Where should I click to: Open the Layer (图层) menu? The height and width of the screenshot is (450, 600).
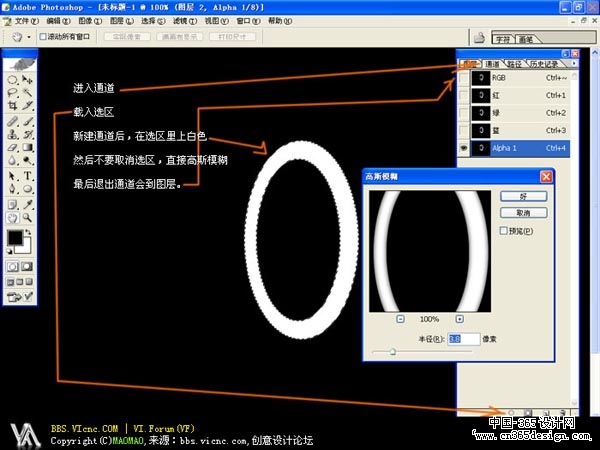pyautogui.click(x=122, y=21)
